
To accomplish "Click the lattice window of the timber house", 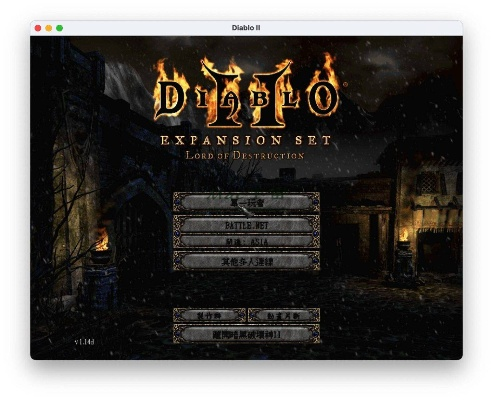I will [x=429, y=183].
